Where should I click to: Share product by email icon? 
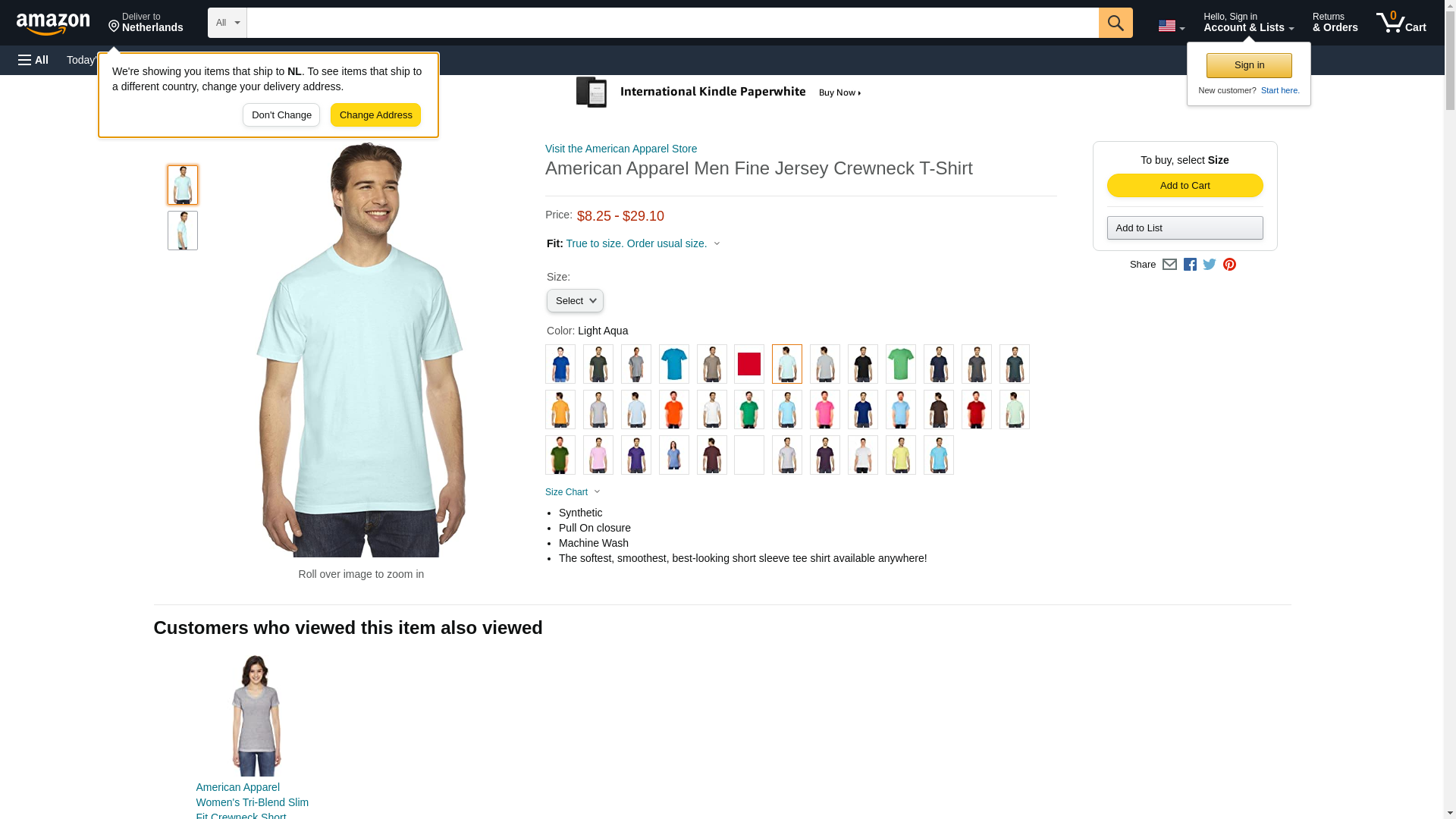point(1169,265)
